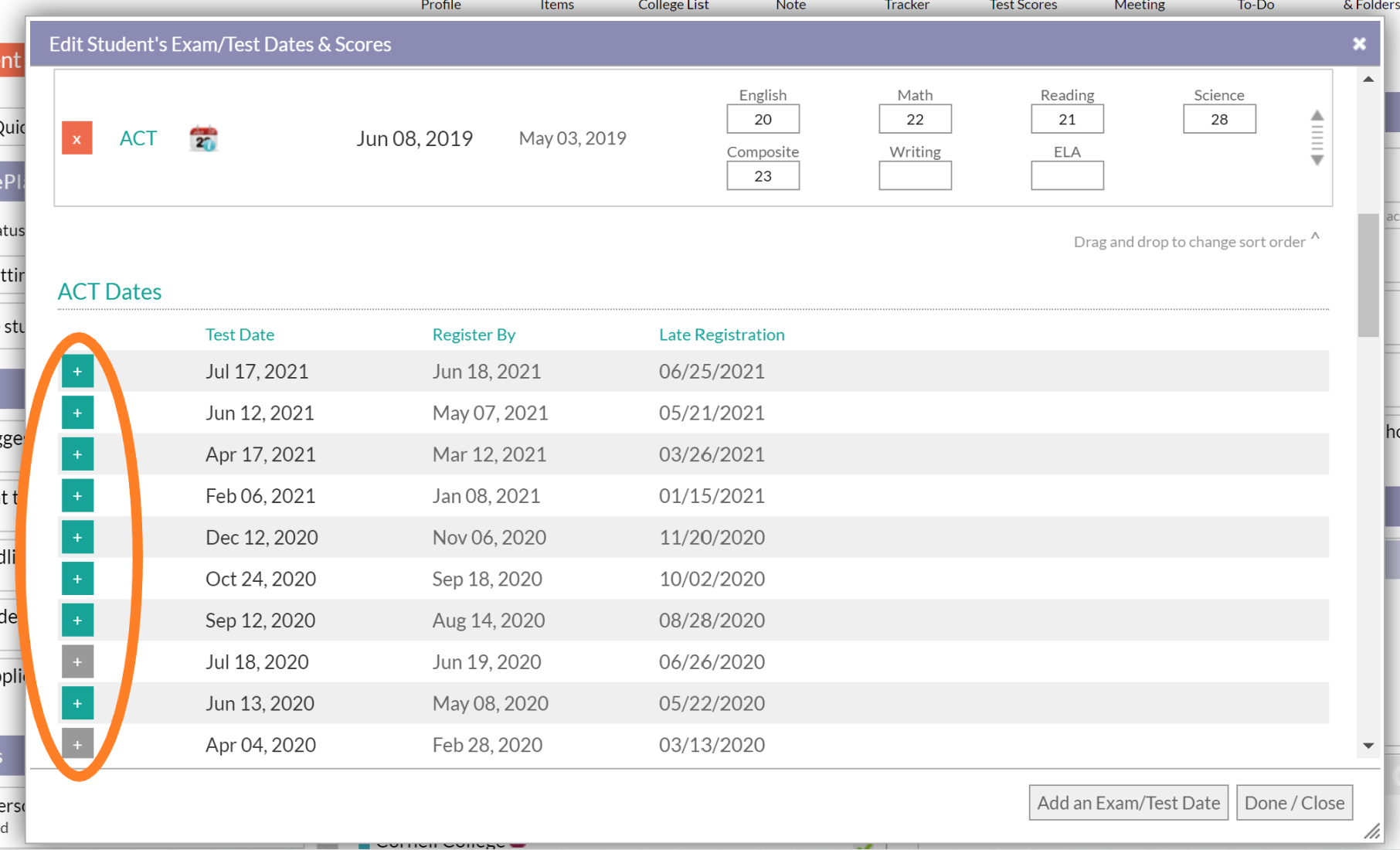Viewport: 1400px width, 850px height.
Task: Add the Jun 13, 2020 test date
Action: click(x=77, y=703)
